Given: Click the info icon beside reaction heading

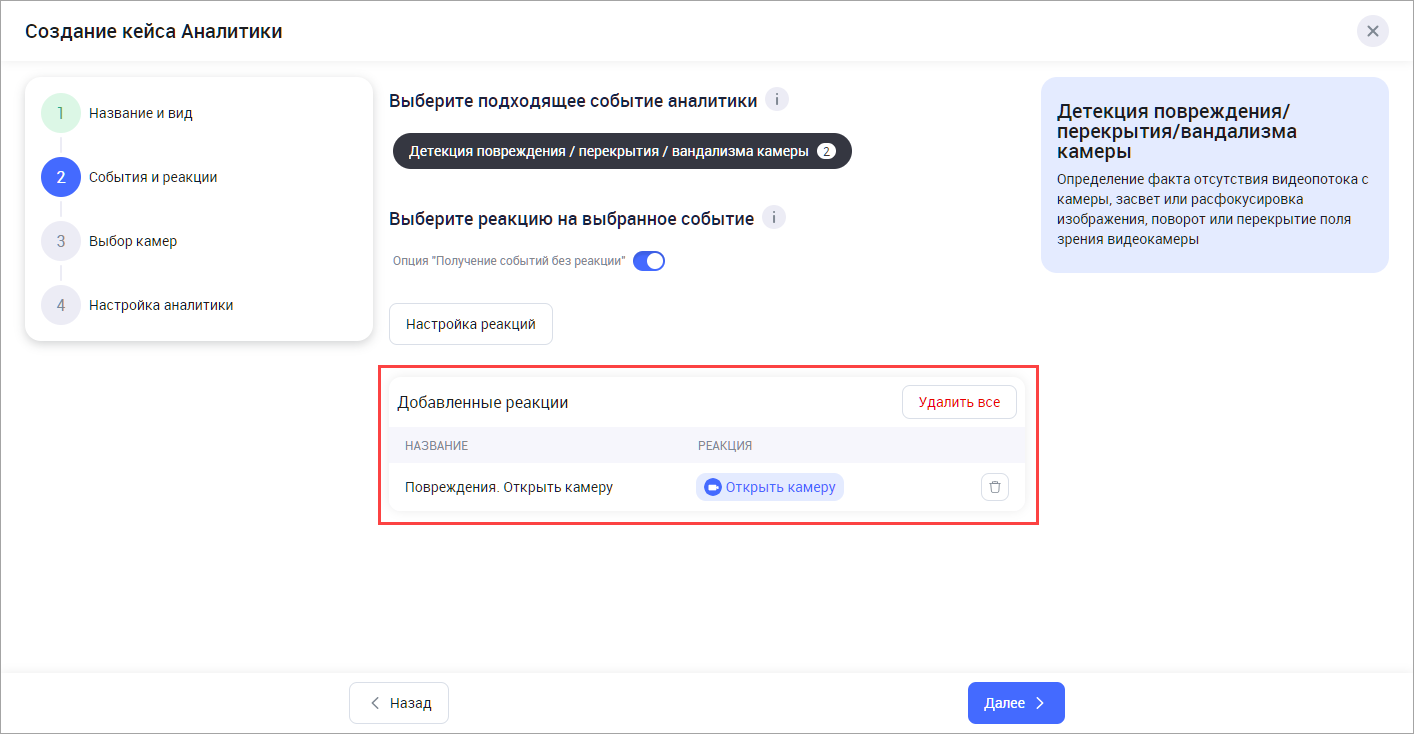Looking at the screenshot, I should [x=774, y=218].
